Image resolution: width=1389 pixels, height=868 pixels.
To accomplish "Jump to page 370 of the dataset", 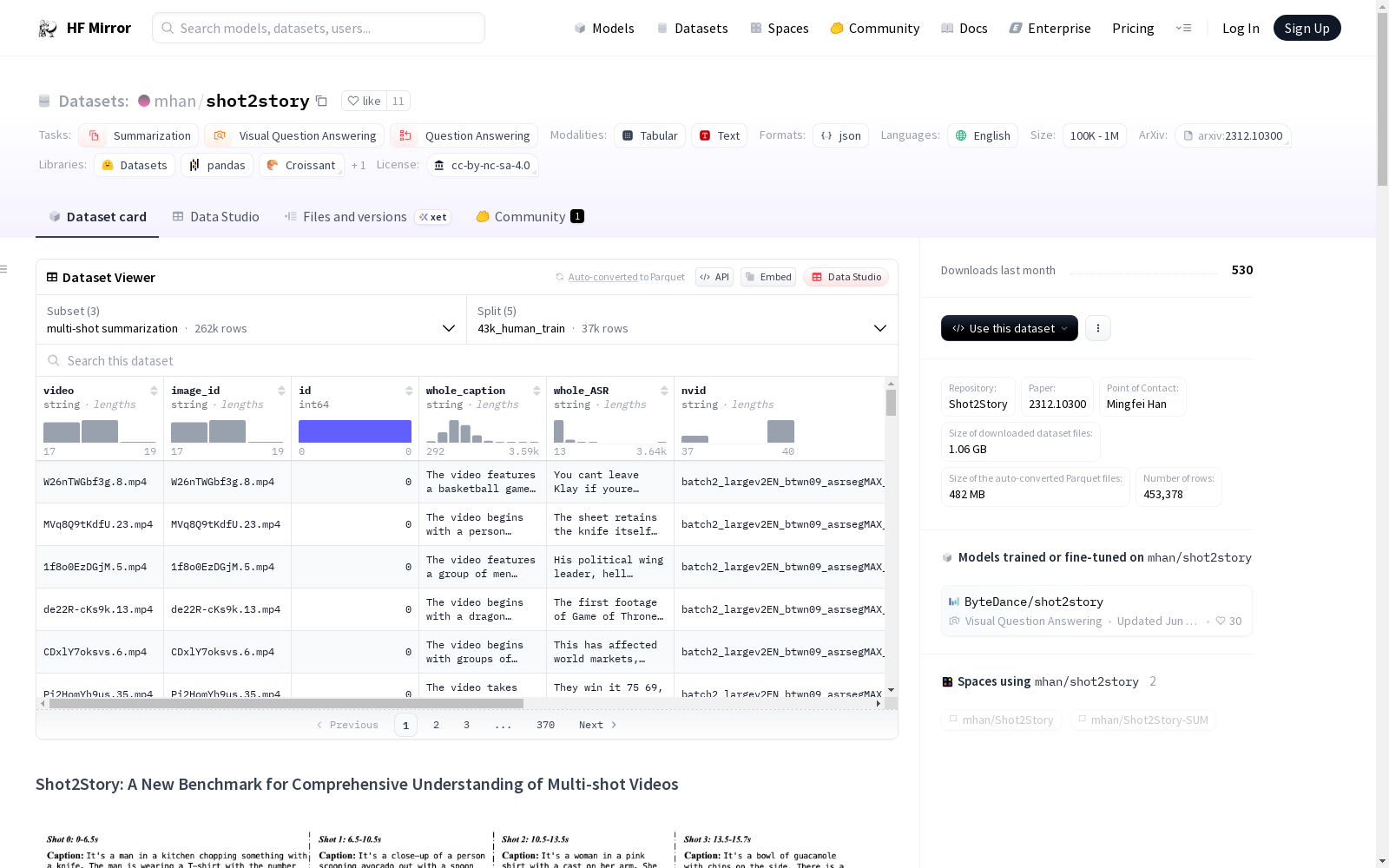I will (545, 725).
